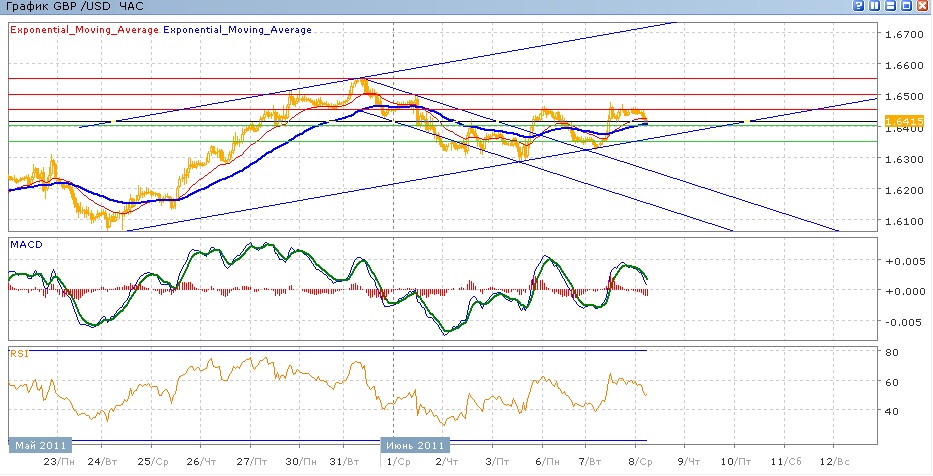Select the 24/Вт date label
Image resolution: width=933 pixels, height=476 pixels.
102,462
